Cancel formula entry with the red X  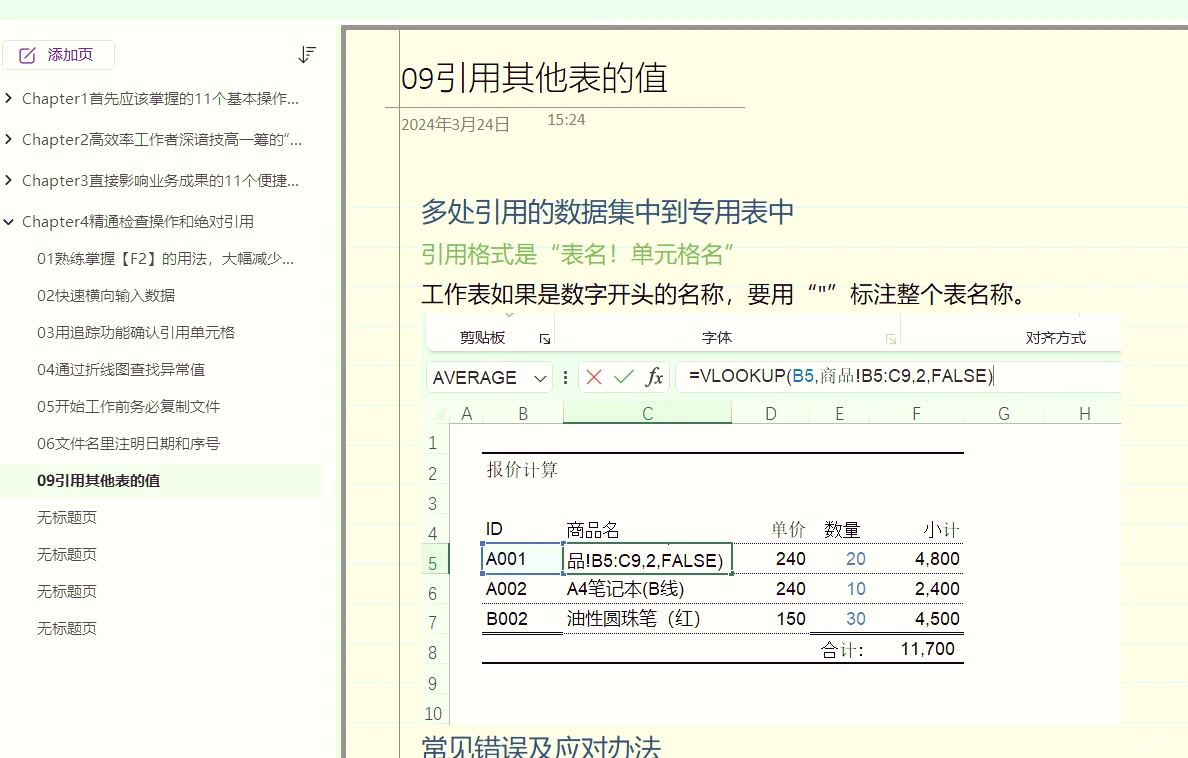(x=594, y=377)
